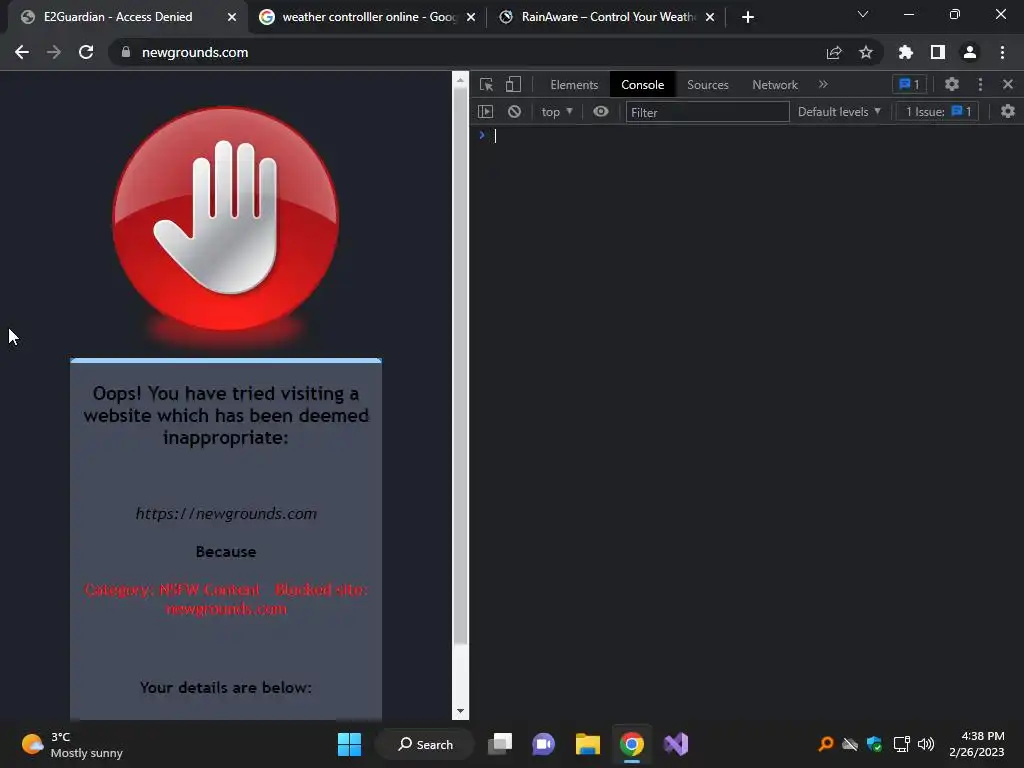
Task: Open the Network panel
Action: tap(775, 85)
